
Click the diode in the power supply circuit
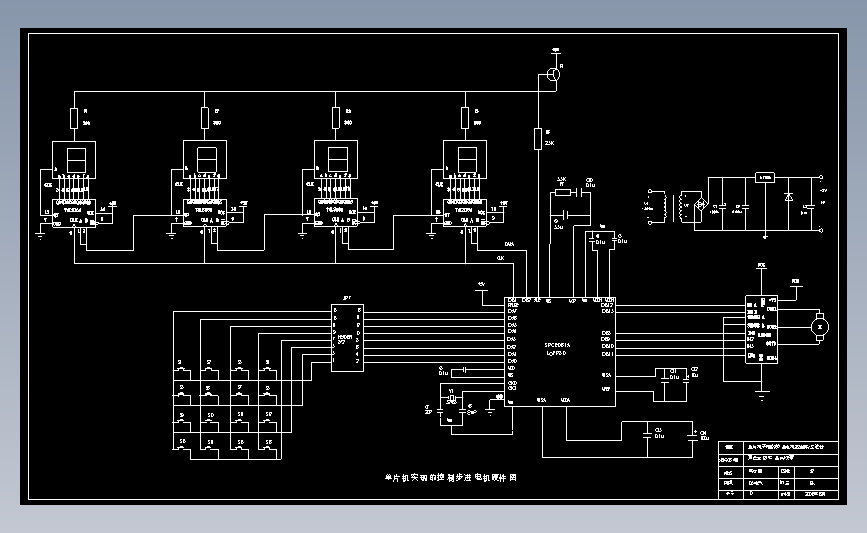[789, 197]
